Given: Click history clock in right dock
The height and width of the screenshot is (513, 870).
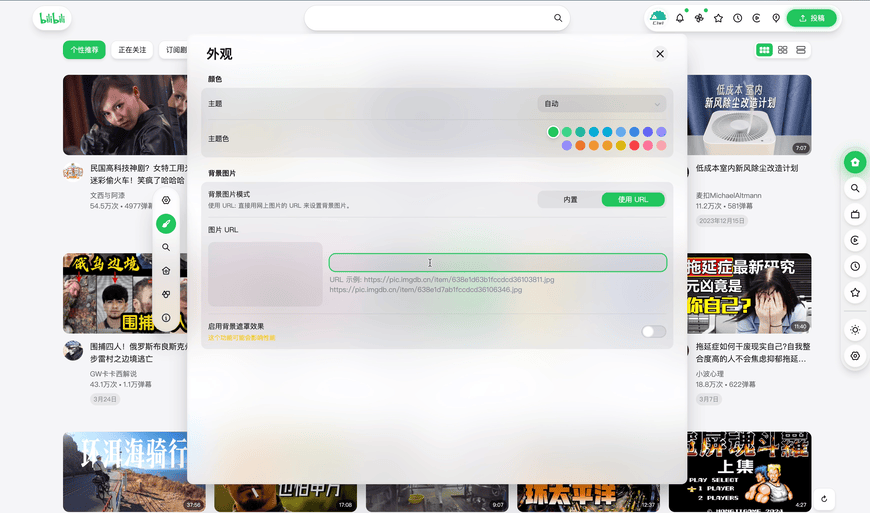Looking at the screenshot, I should 855,266.
